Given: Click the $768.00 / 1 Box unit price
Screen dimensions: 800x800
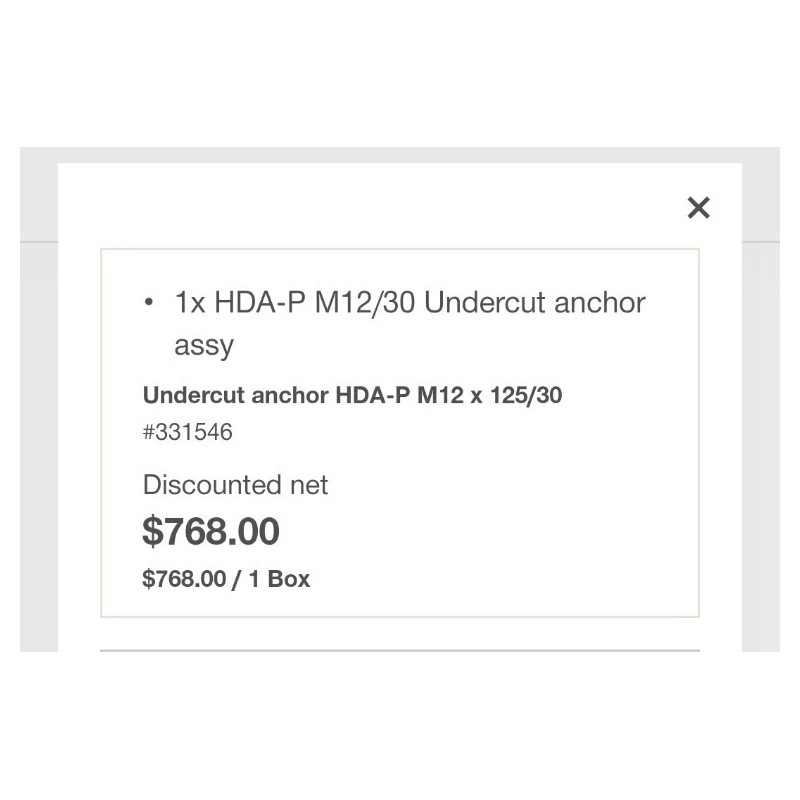Looking at the screenshot, I should [x=226, y=579].
